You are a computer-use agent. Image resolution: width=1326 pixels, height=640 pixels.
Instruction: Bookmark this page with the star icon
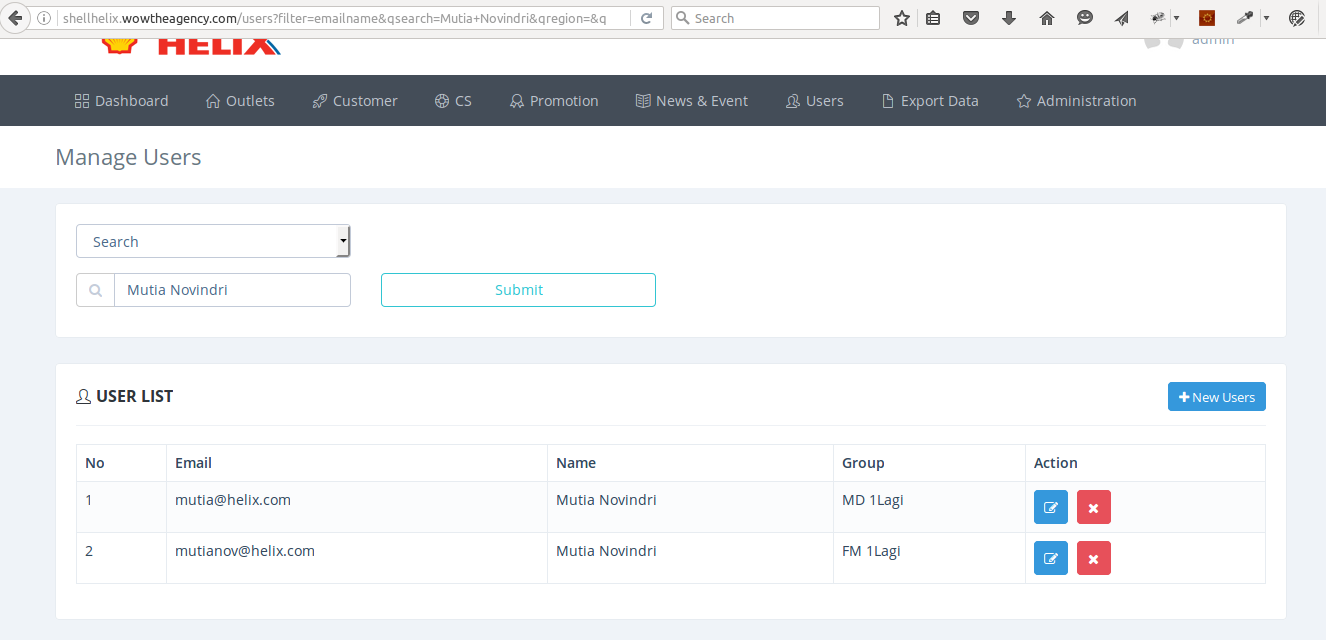[x=902, y=18]
